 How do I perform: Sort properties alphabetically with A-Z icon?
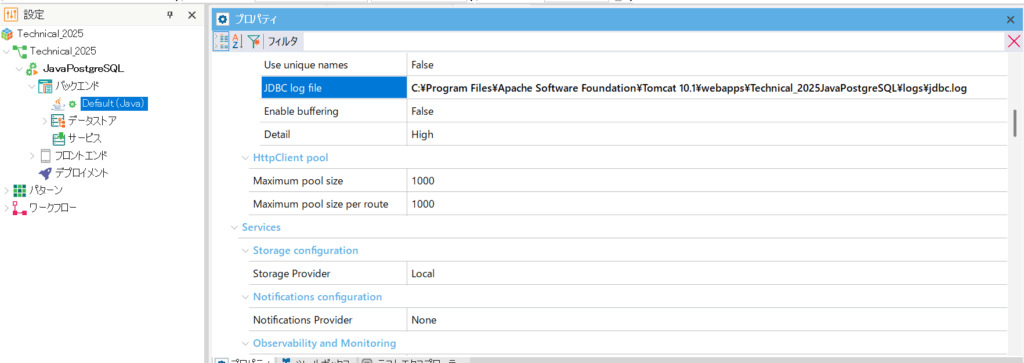pyautogui.click(x=238, y=41)
